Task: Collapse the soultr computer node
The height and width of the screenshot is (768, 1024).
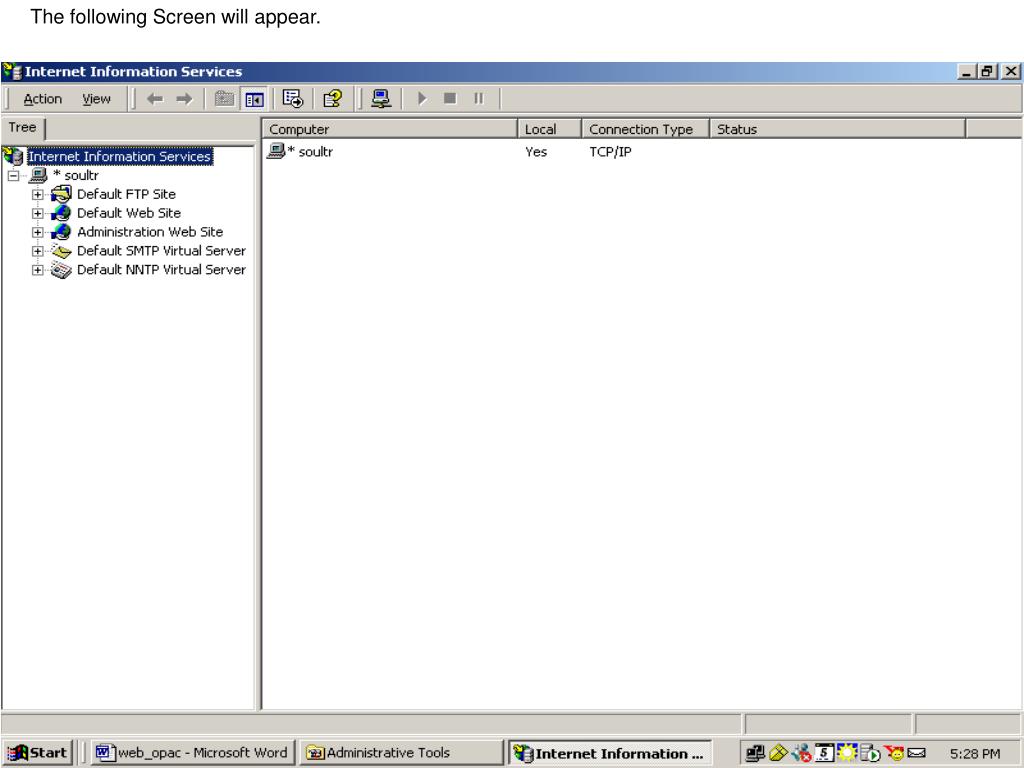Action: [13, 176]
